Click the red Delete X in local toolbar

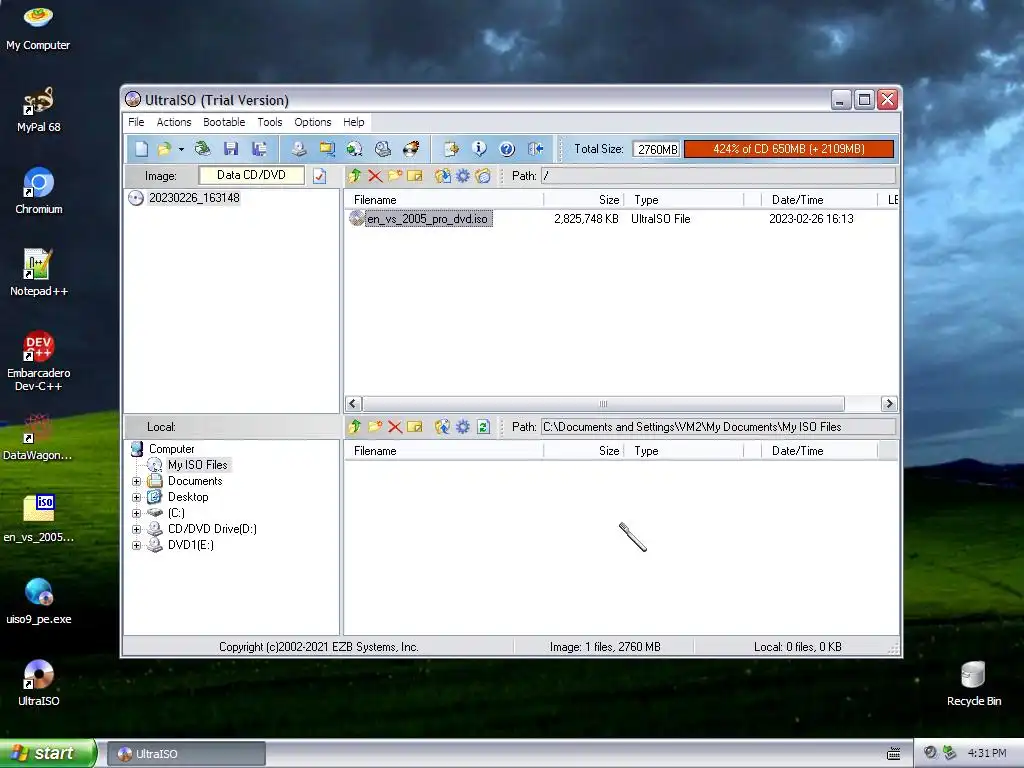395,427
